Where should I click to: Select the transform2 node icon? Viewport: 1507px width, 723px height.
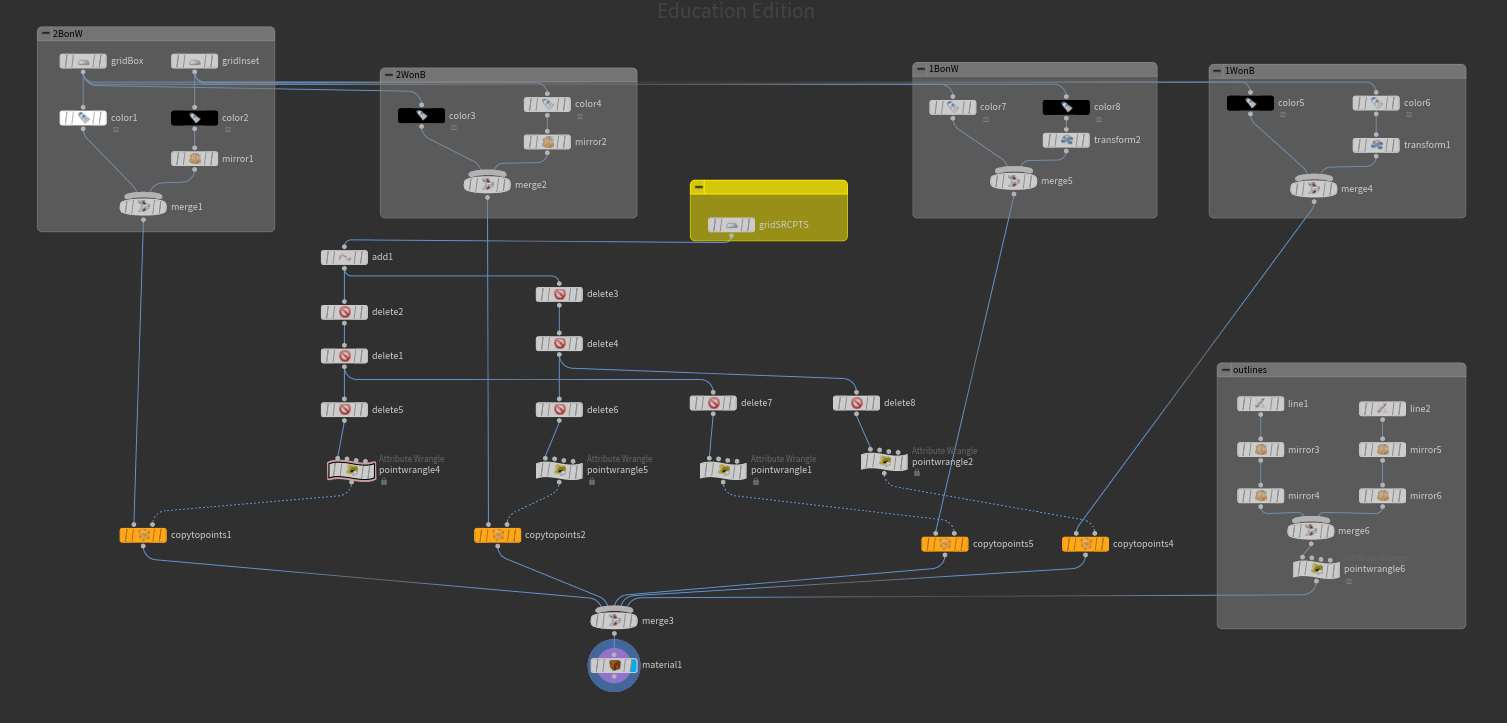1067,140
